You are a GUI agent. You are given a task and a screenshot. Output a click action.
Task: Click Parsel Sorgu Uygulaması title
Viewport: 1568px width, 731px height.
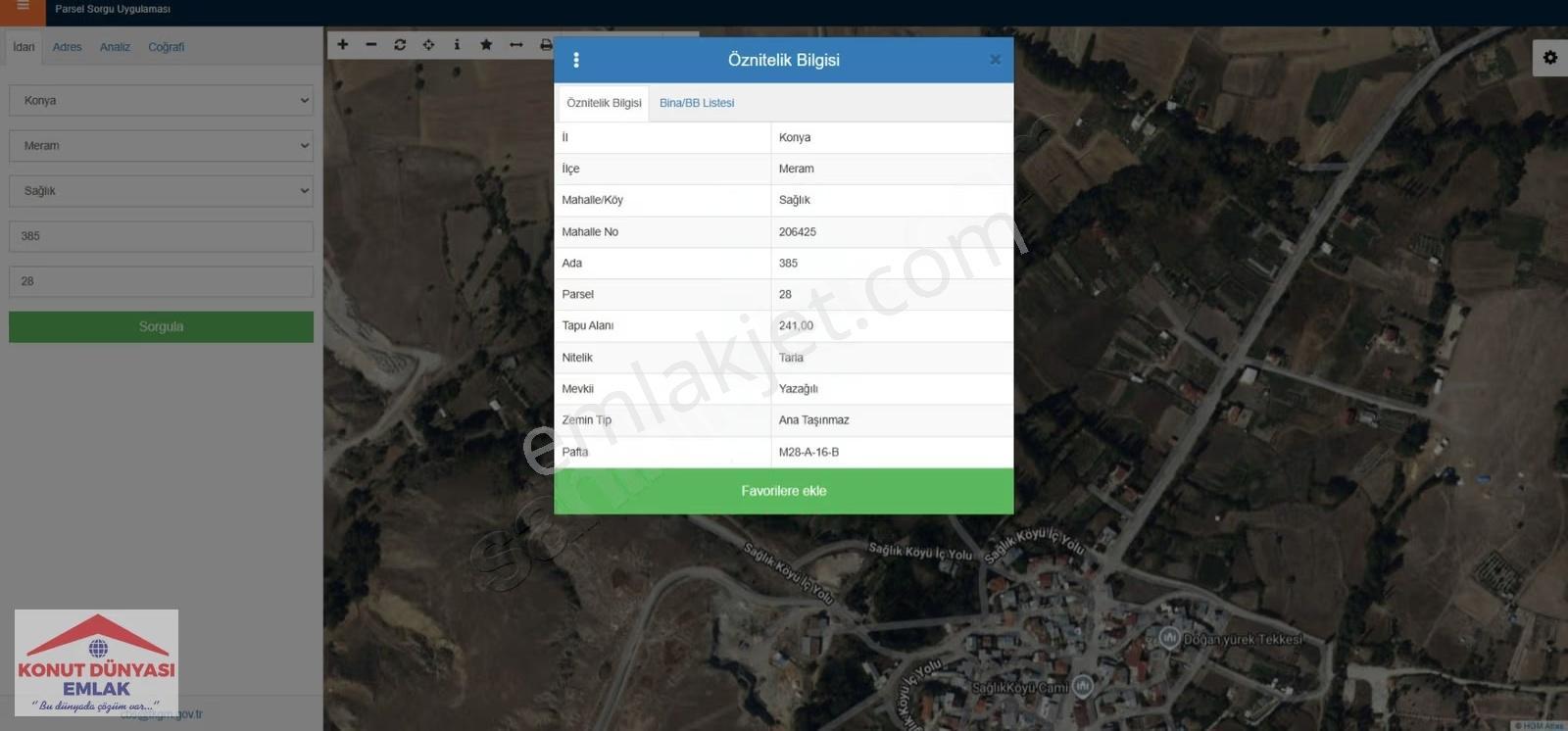[x=113, y=9]
